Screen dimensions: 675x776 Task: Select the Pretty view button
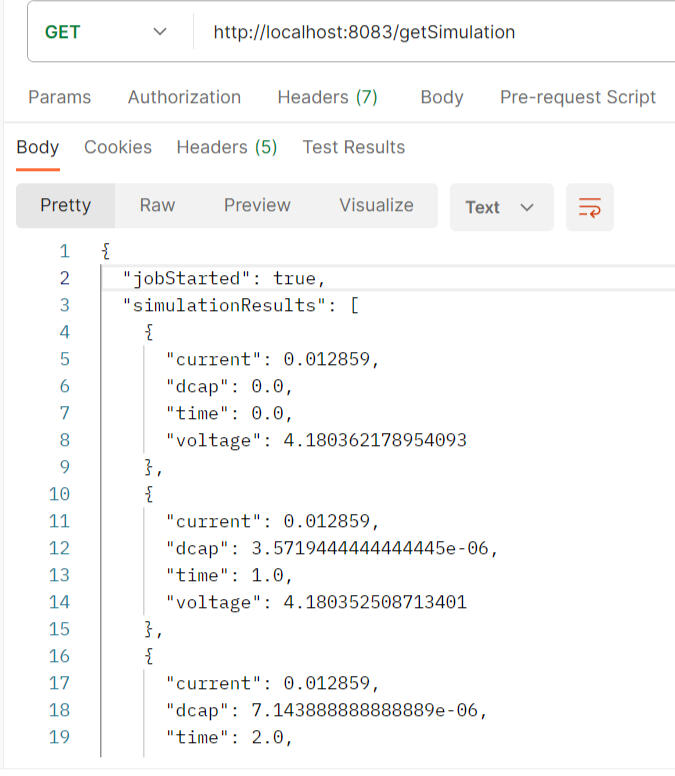tap(65, 205)
